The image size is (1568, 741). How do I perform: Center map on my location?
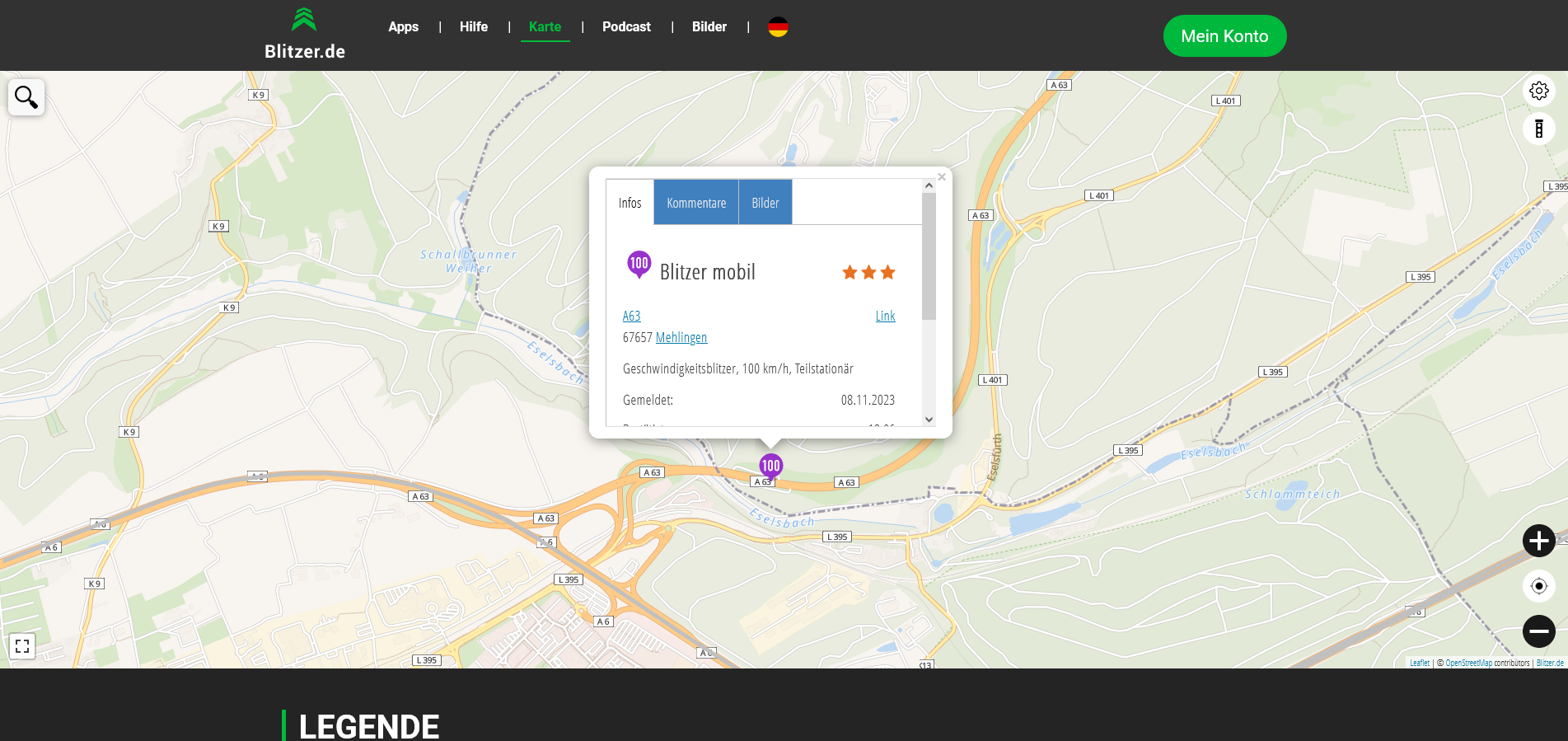pyautogui.click(x=1538, y=586)
